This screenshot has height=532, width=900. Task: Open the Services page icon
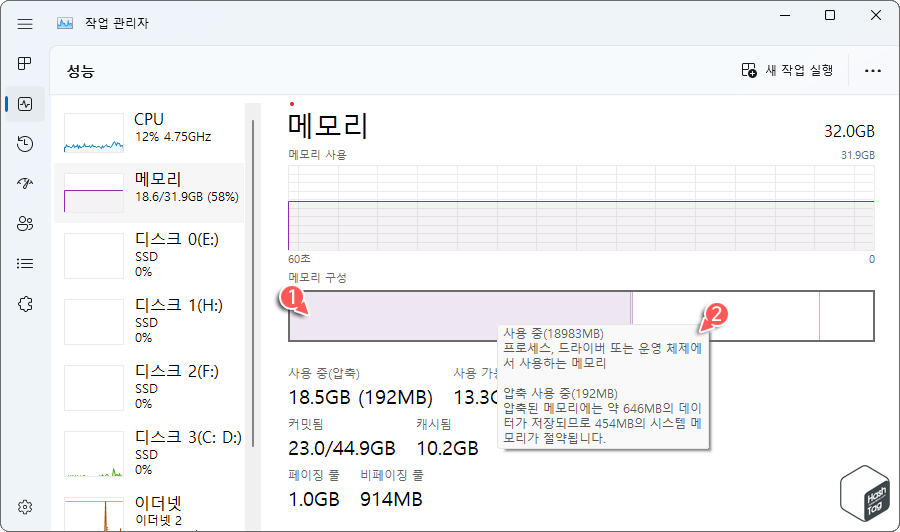pyautogui.click(x=25, y=304)
